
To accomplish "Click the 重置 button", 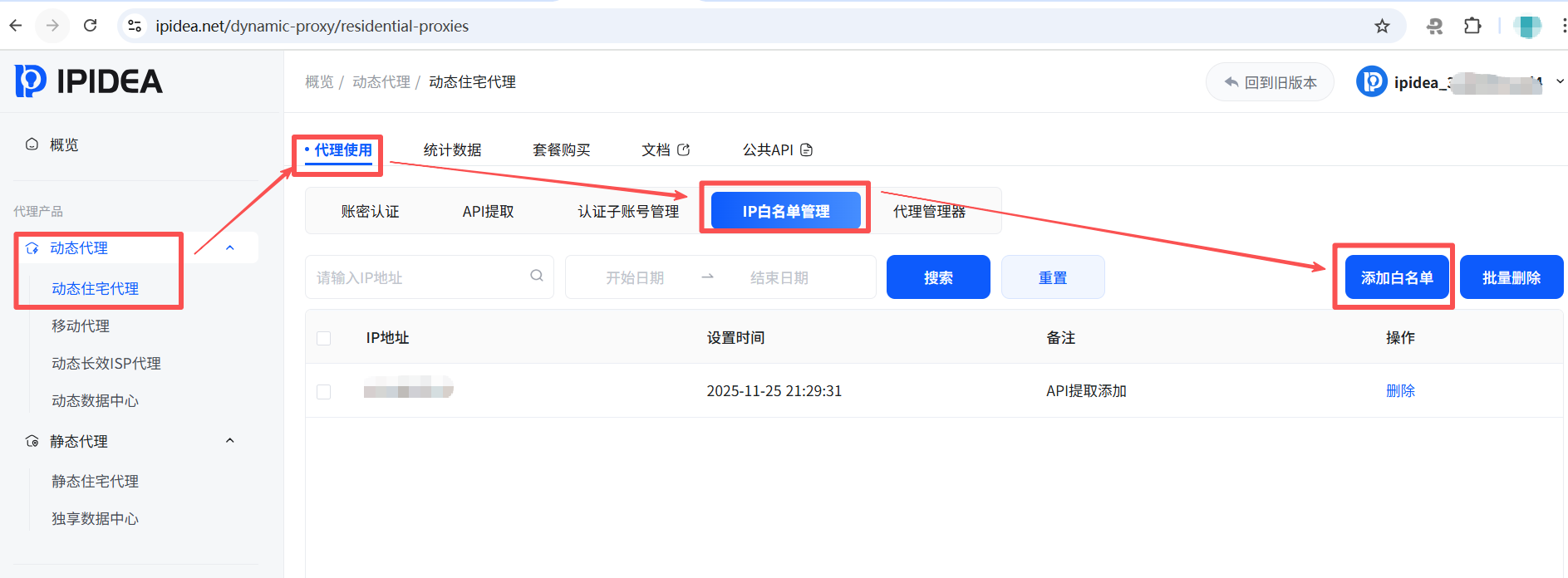I will (x=1053, y=277).
